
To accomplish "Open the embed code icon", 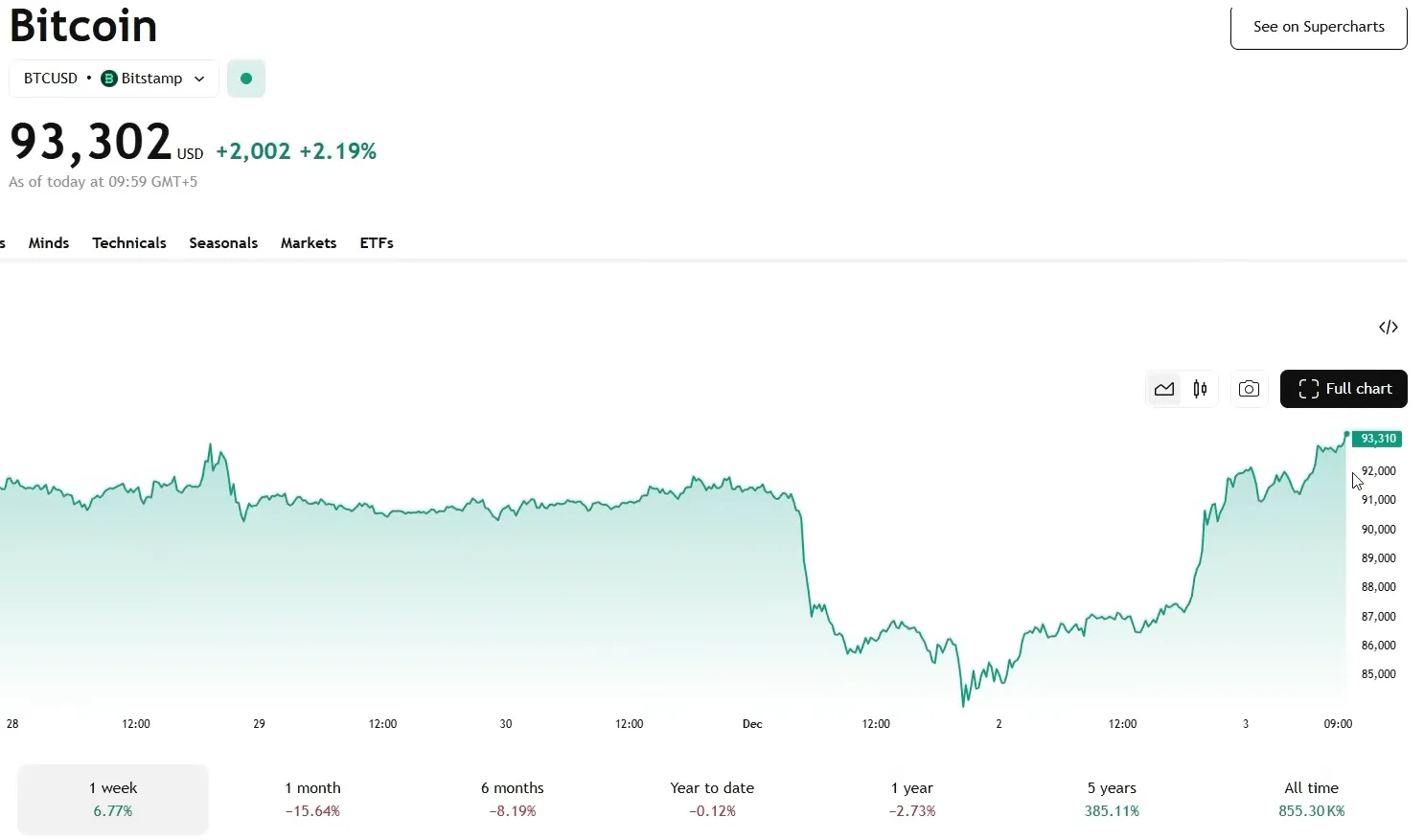I will point(1388,328).
